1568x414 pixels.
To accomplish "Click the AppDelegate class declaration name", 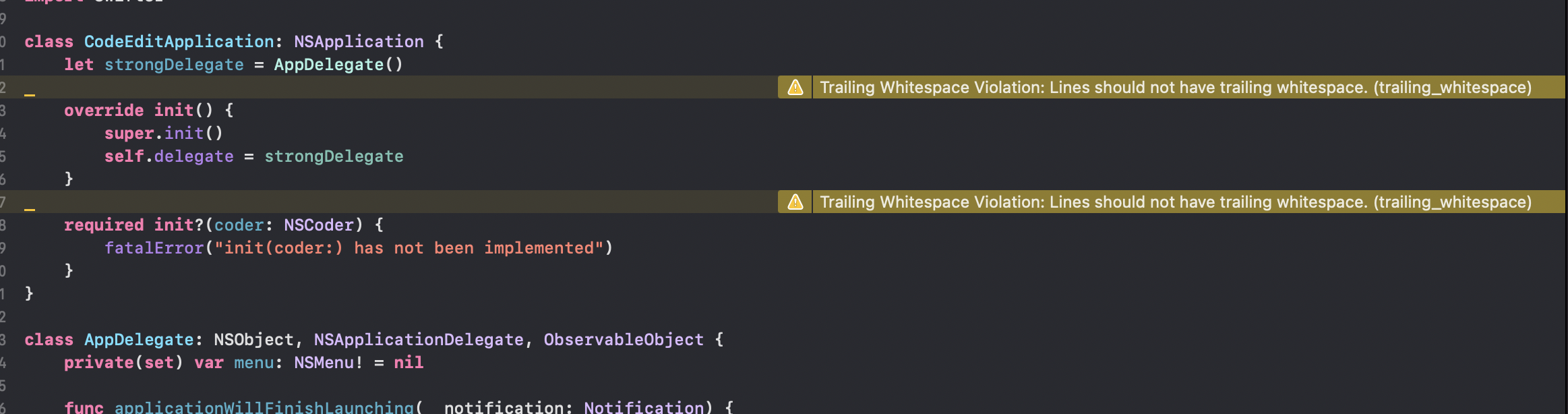I will click(139, 340).
